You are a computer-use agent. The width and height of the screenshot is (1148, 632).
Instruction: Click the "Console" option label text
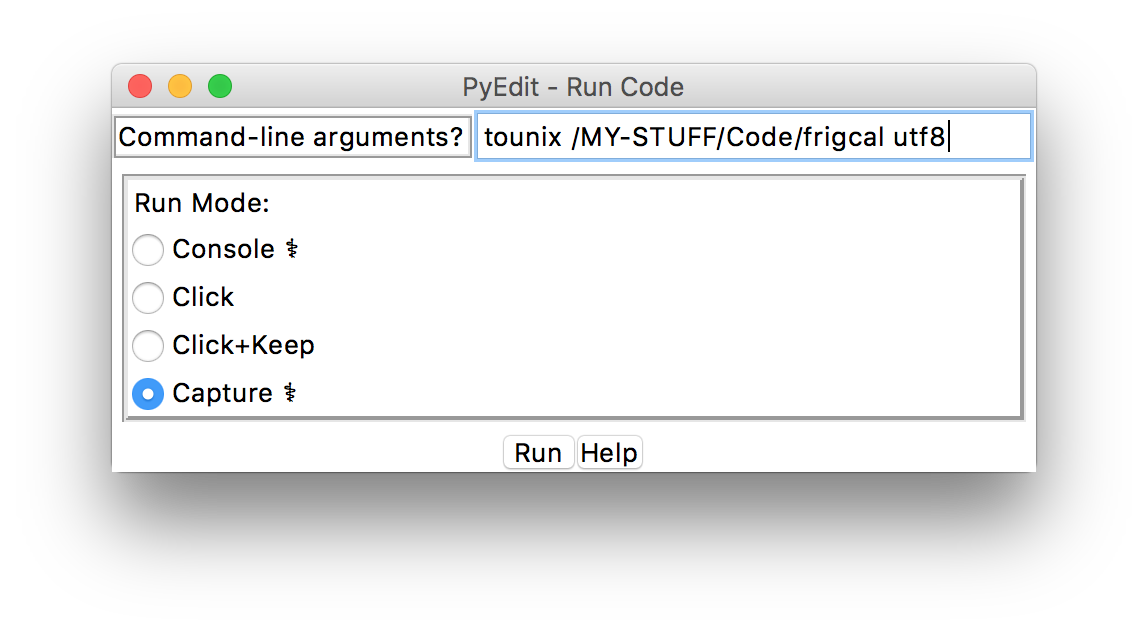tap(223, 250)
